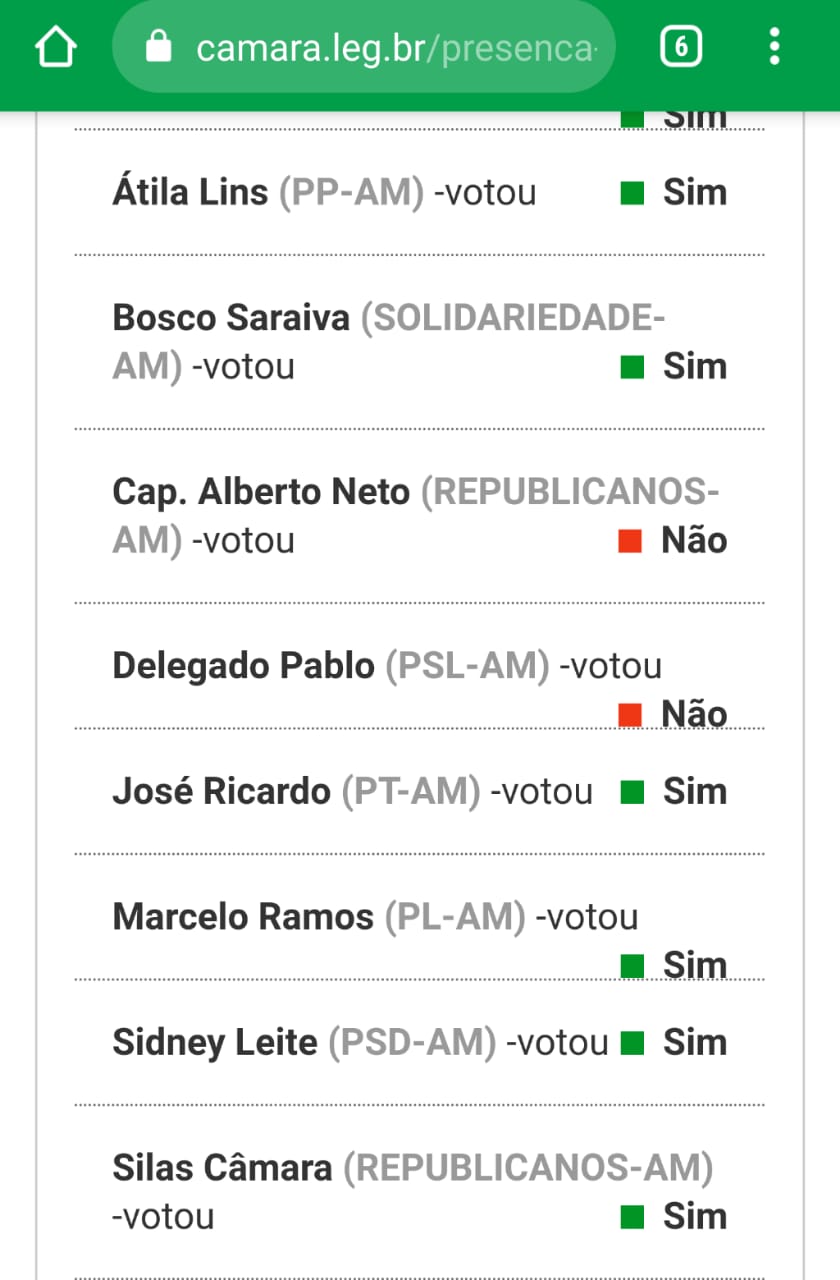Click the green square for Bosco Saraiva vote

[x=632, y=367]
